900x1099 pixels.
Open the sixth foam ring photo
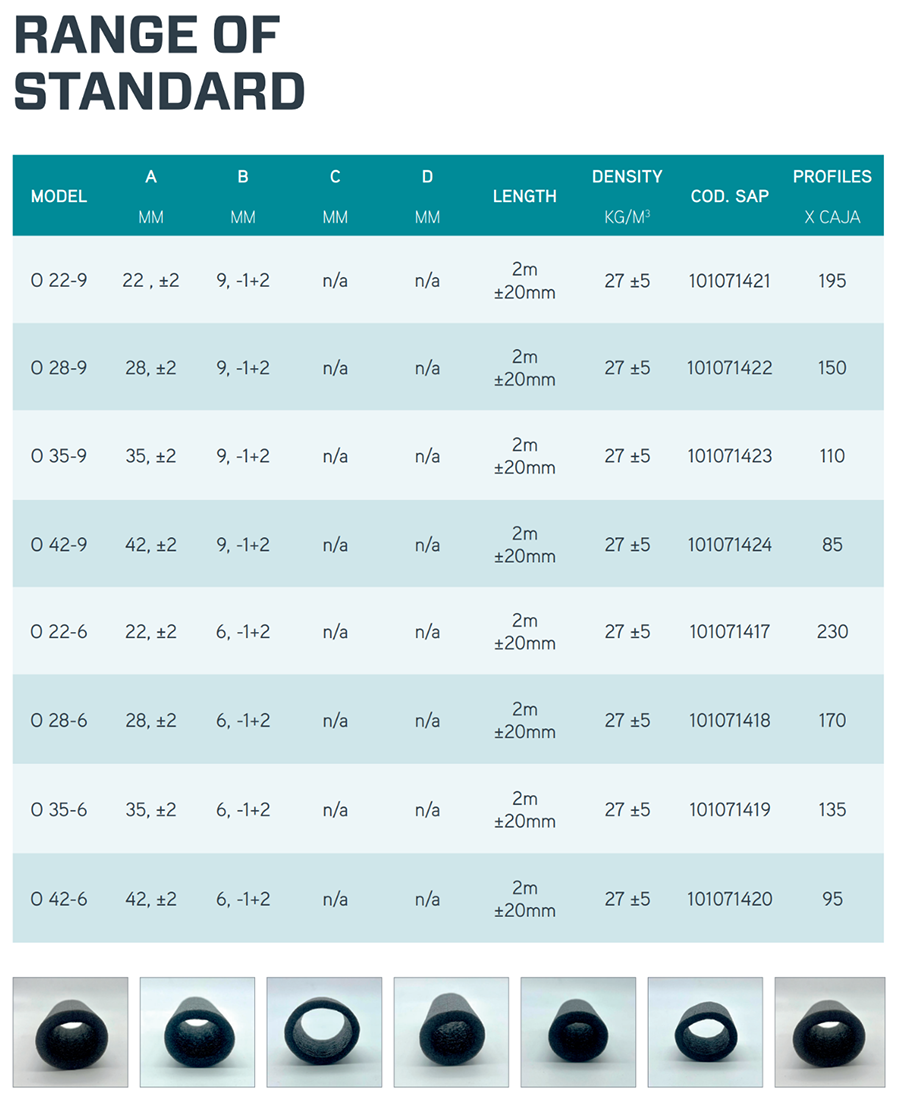[705, 1032]
